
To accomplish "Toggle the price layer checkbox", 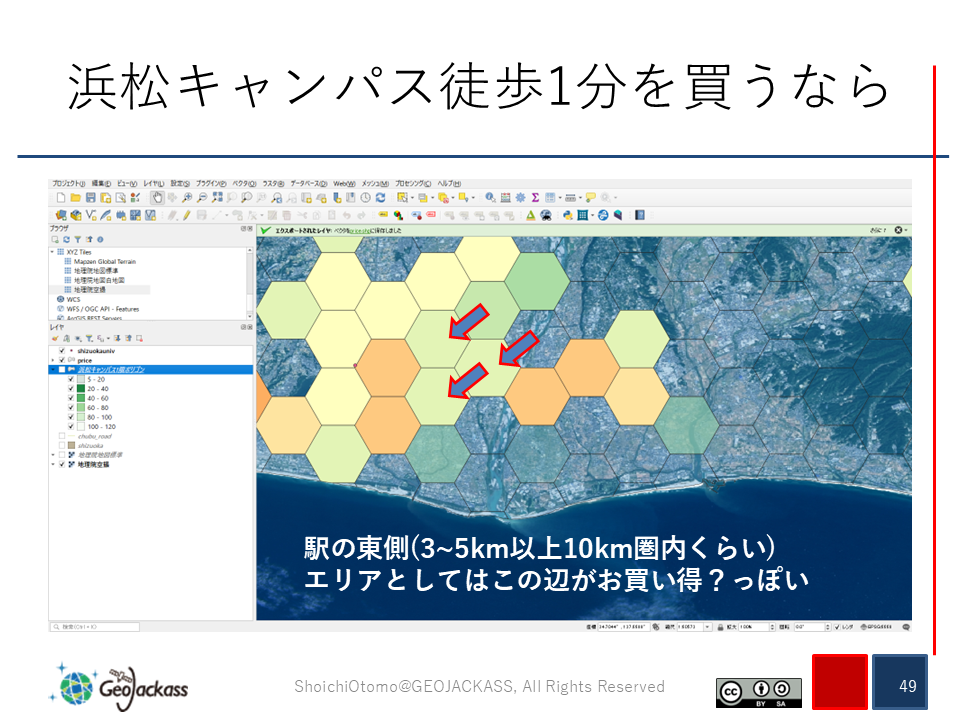I will 62,360.
